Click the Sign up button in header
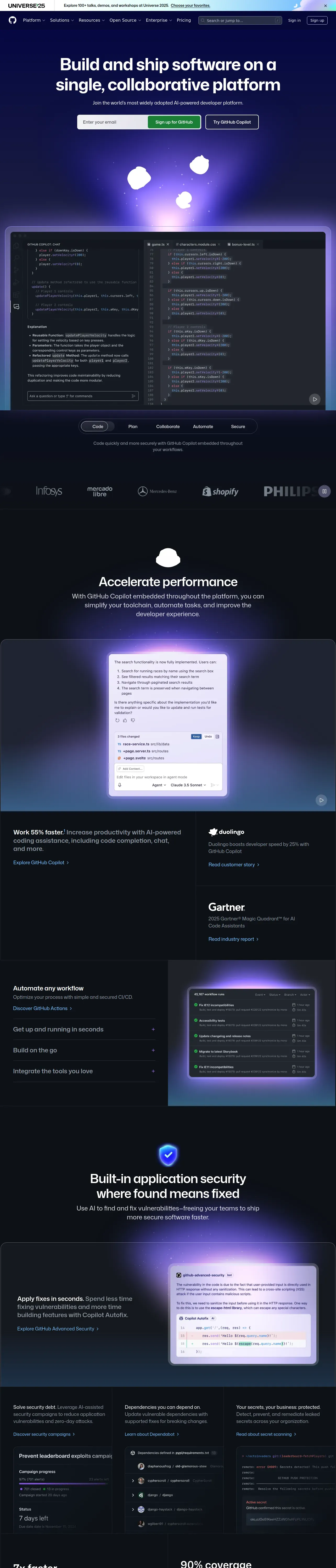This screenshot has width=336, height=1568. click(317, 20)
